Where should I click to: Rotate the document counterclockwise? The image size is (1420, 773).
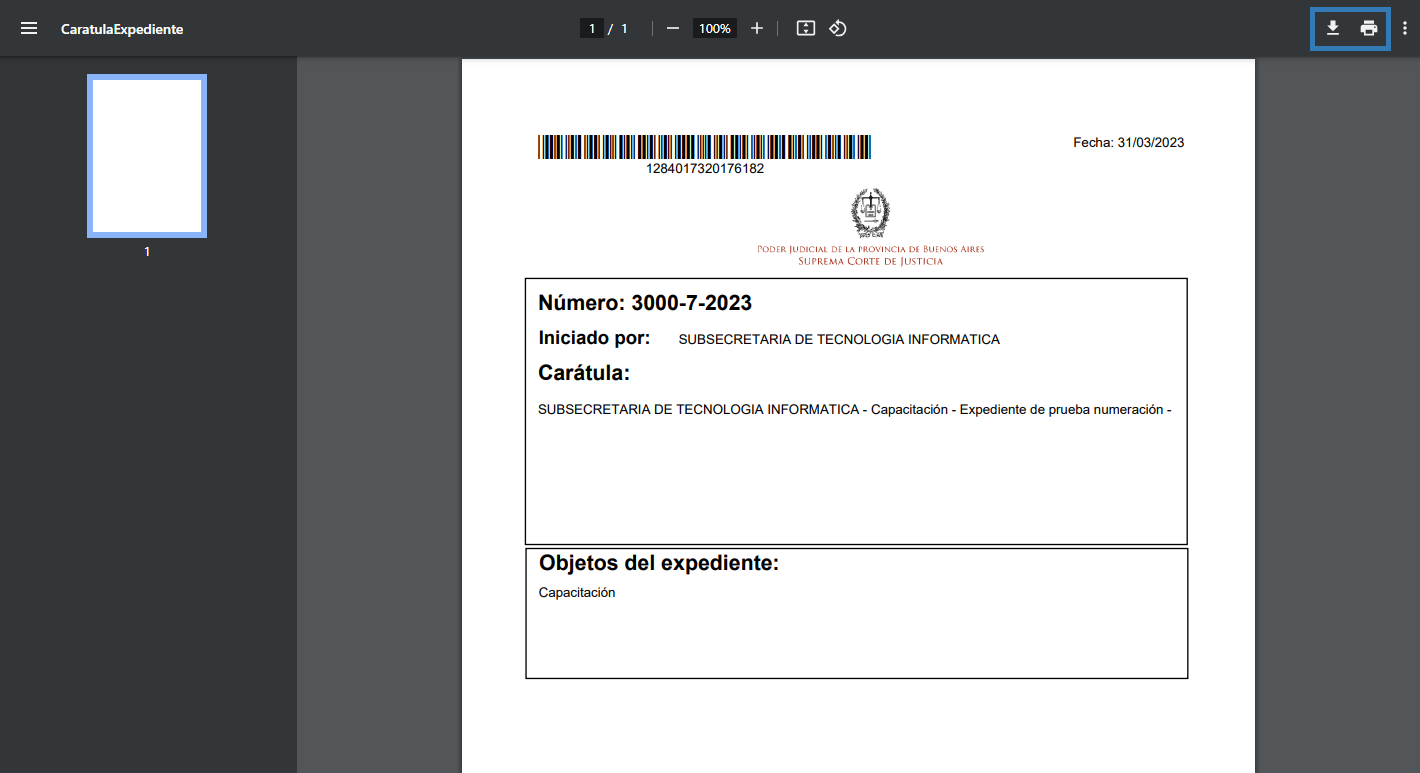click(x=838, y=29)
